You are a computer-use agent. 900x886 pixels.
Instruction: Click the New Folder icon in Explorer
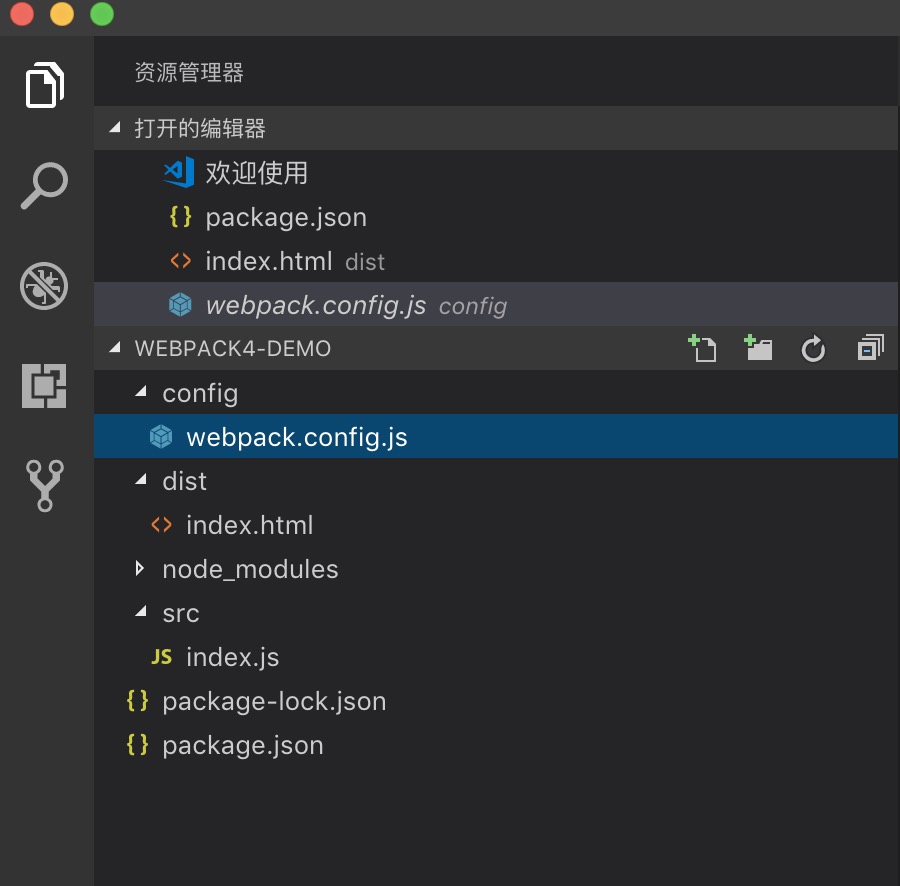pyautogui.click(x=758, y=348)
